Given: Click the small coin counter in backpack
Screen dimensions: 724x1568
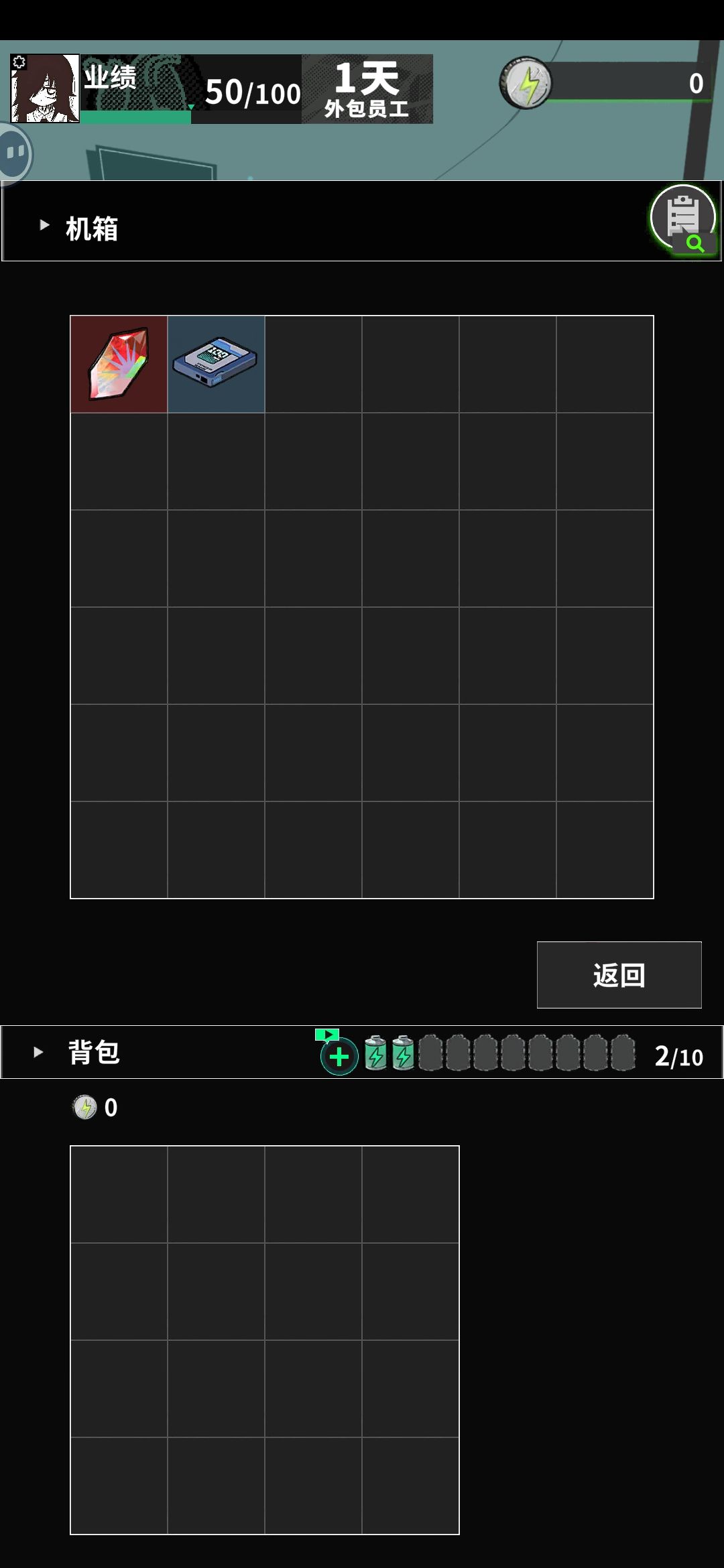Looking at the screenshot, I should tap(95, 1108).
